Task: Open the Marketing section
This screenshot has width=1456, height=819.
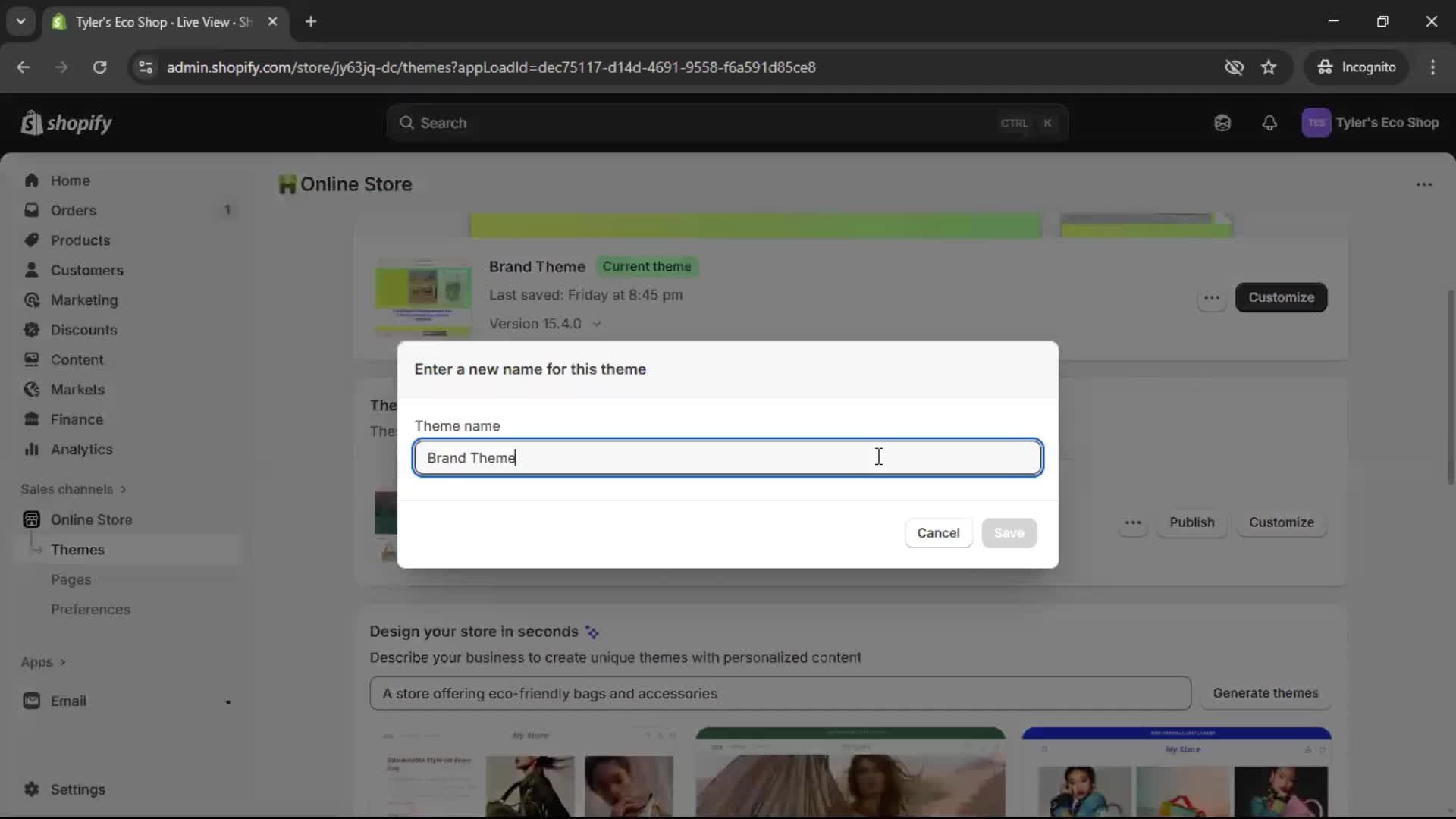Action: (x=83, y=300)
